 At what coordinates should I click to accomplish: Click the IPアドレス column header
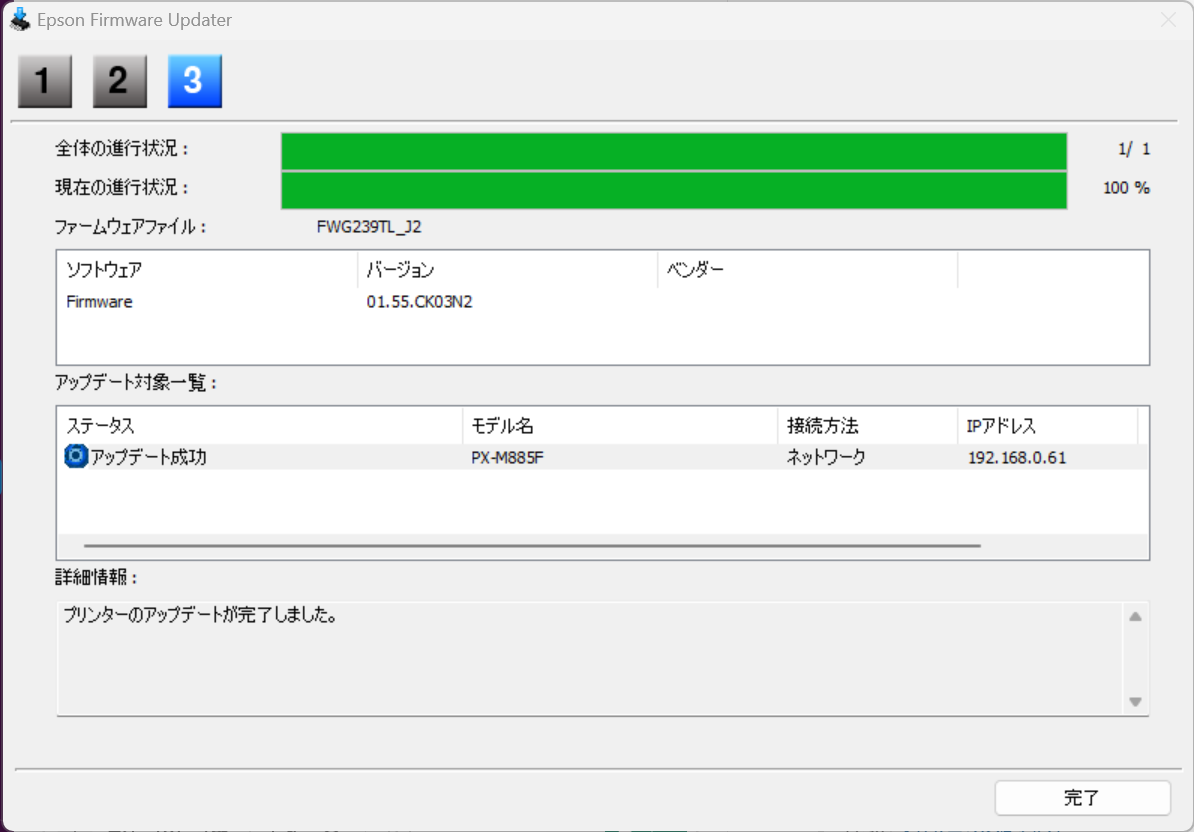tap(1048, 426)
